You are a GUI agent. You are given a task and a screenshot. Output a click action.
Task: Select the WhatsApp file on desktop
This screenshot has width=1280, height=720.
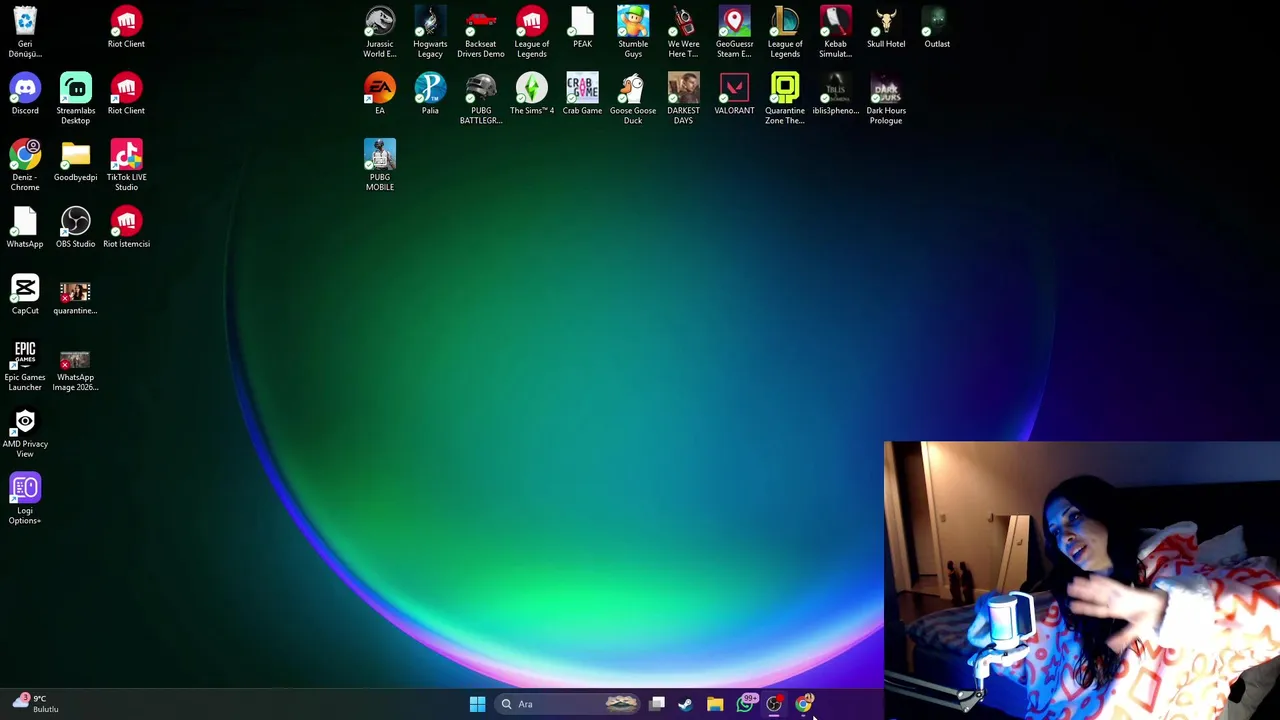pyautogui.click(x=25, y=227)
